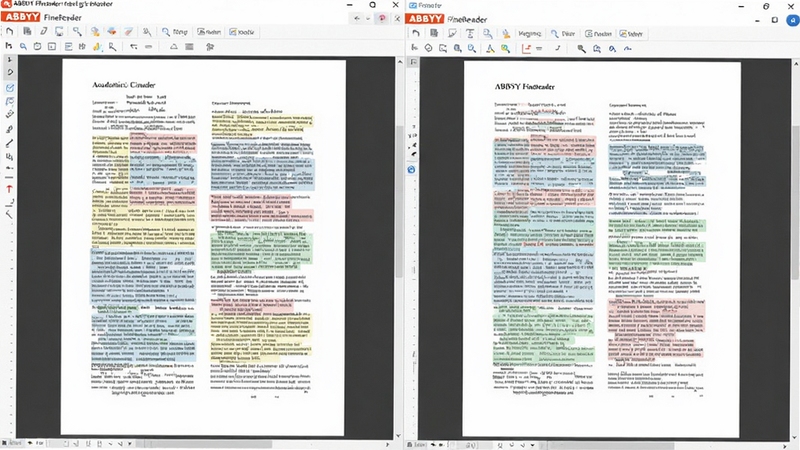Click the green highlighted magnifier icon in right window
This screenshot has height=450, width=800.
[505, 48]
